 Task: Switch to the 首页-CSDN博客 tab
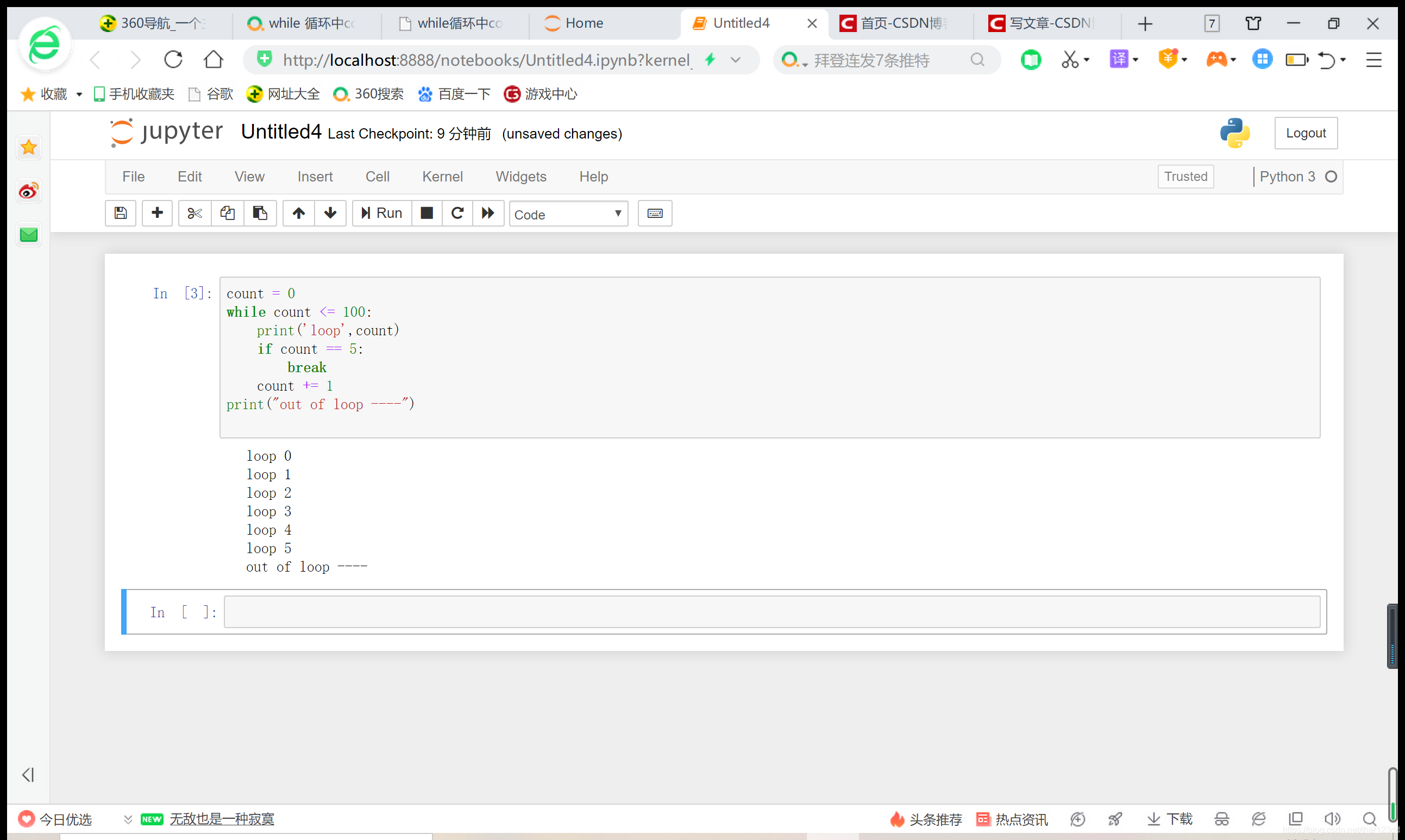(x=899, y=23)
